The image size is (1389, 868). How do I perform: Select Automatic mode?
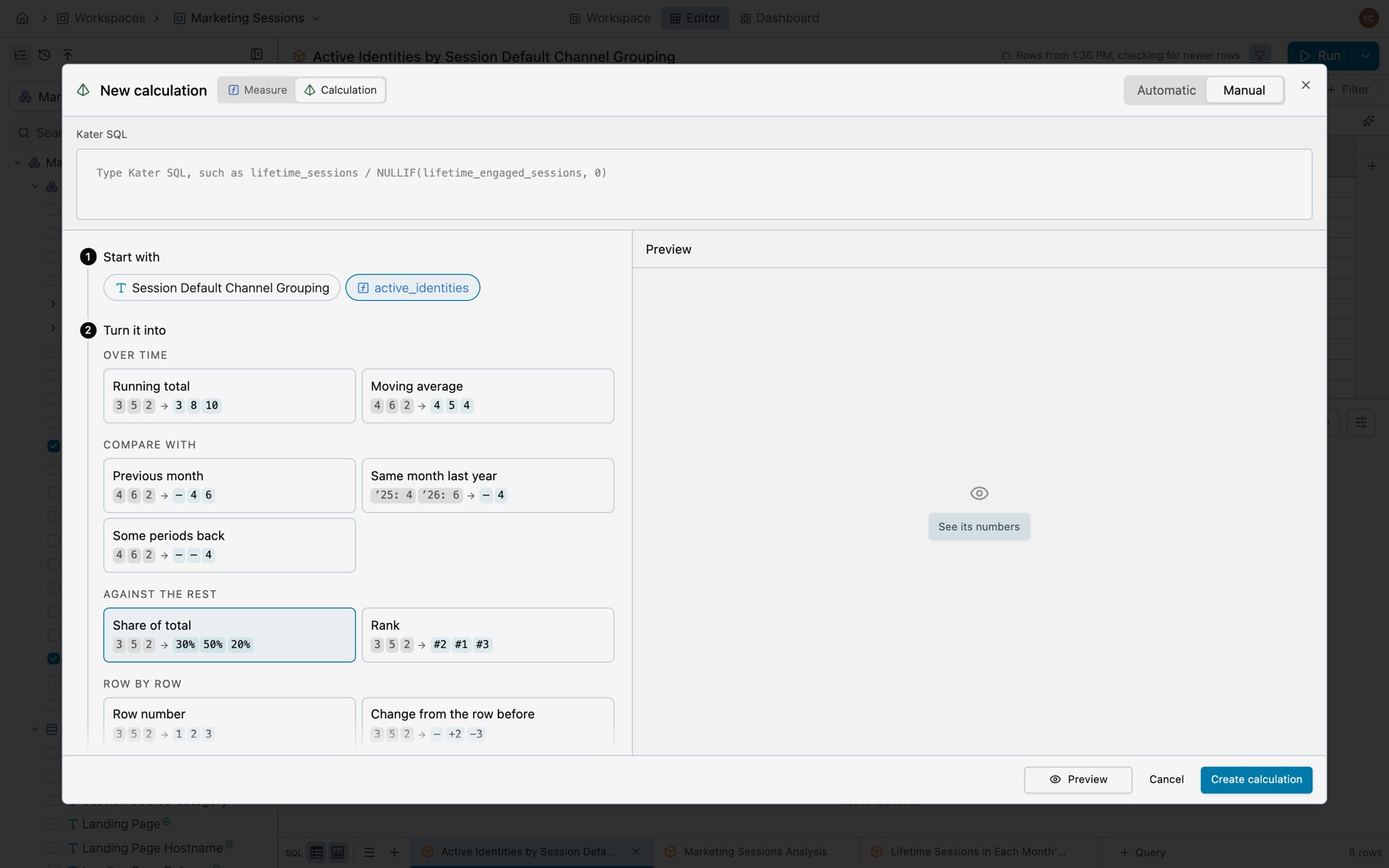[1166, 90]
